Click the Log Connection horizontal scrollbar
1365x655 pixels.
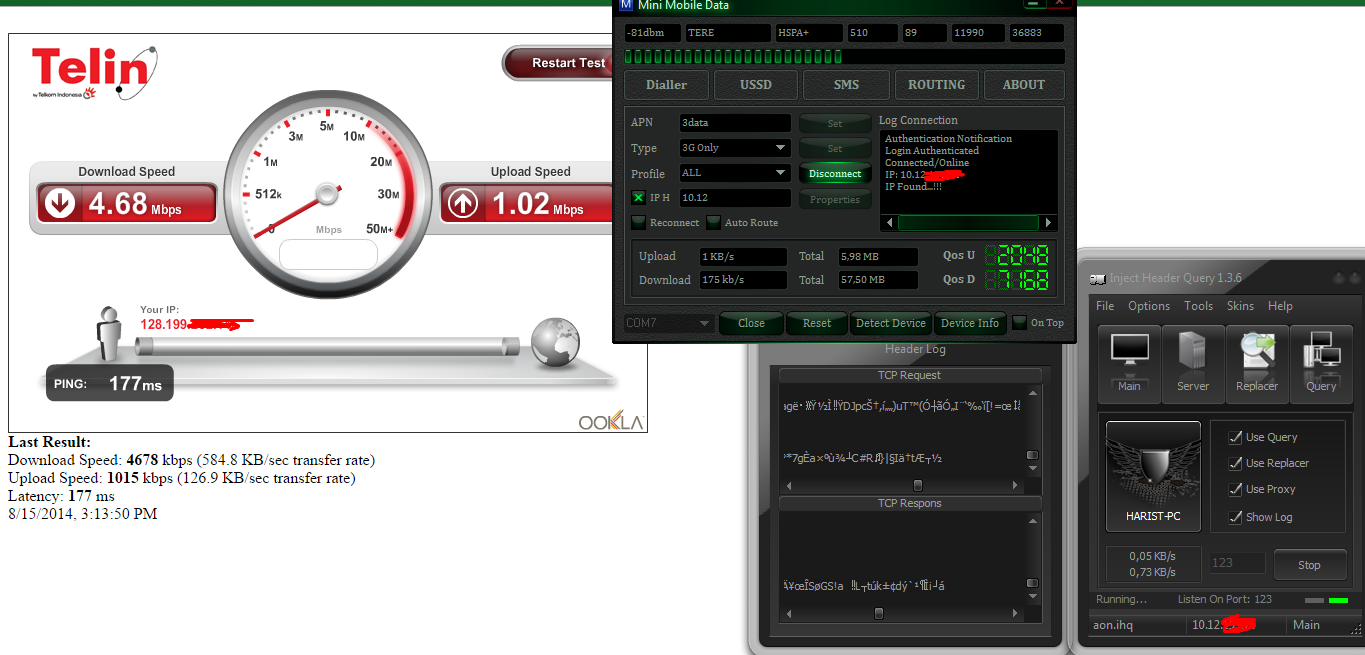pos(968,223)
